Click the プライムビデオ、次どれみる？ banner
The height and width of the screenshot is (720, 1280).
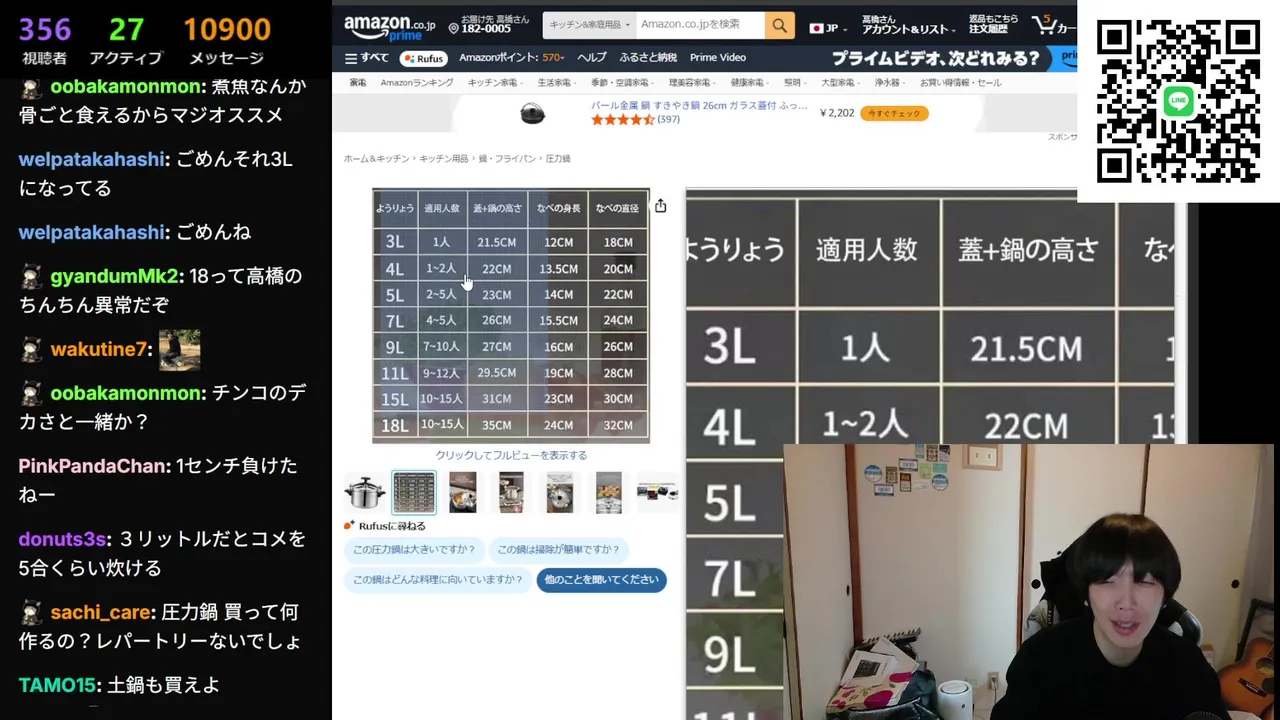935,58
